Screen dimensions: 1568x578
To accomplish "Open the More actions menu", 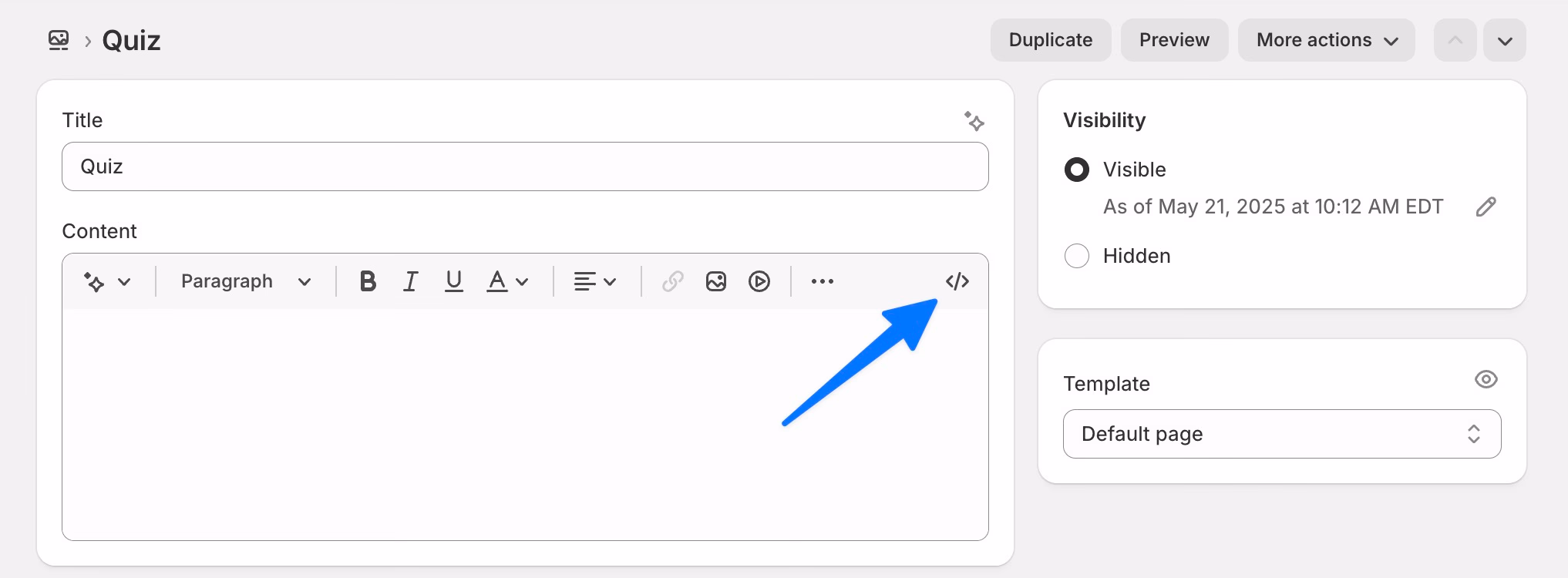I will (1326, 40).
